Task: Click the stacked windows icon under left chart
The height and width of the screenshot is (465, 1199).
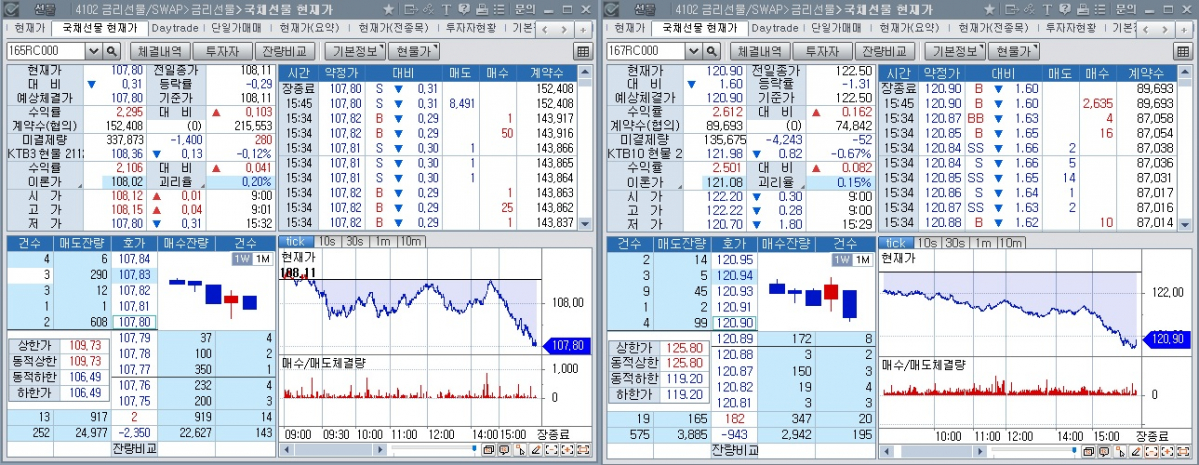Action: [489, 449]
